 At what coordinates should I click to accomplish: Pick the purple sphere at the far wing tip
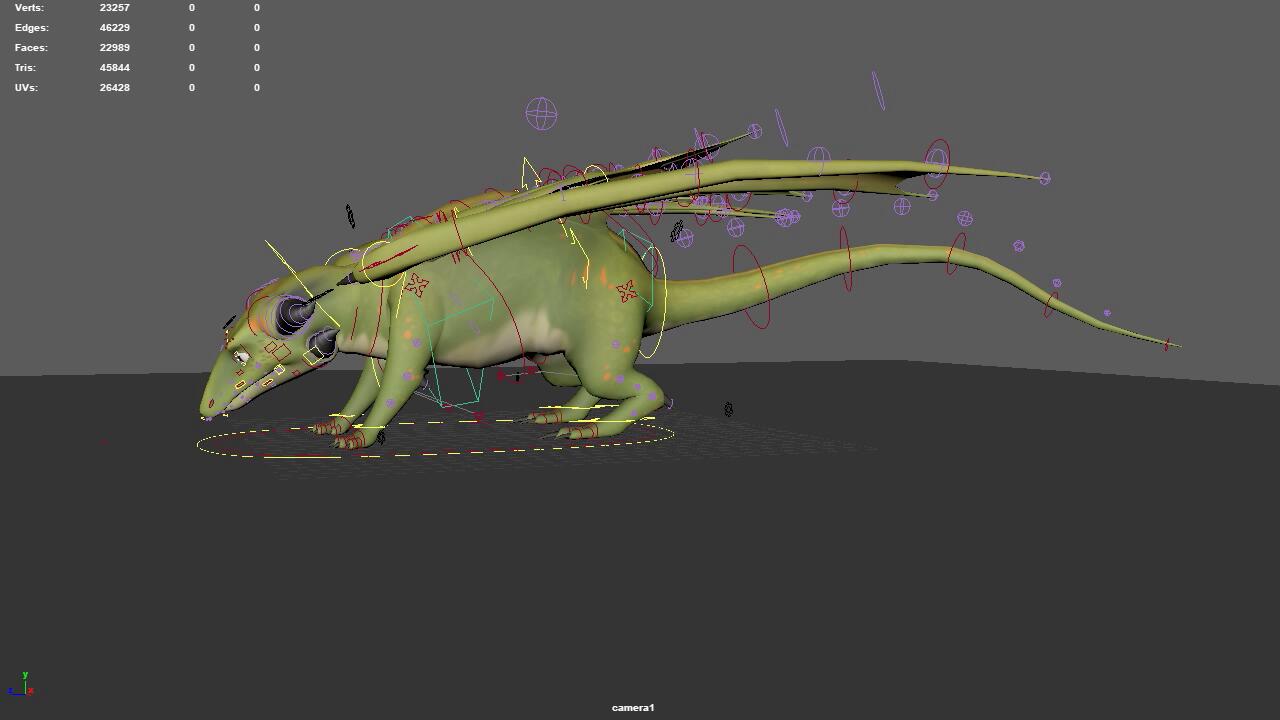click(x=1045, y=178)
